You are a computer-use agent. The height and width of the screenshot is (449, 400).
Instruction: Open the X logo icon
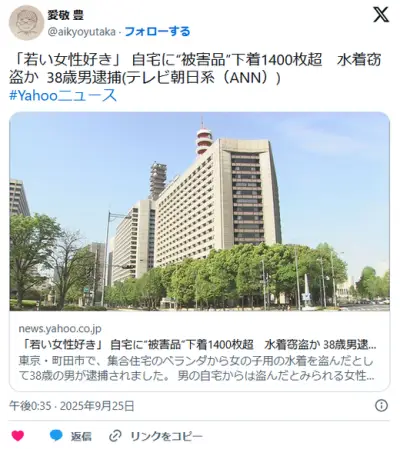(x=381, y=15)
